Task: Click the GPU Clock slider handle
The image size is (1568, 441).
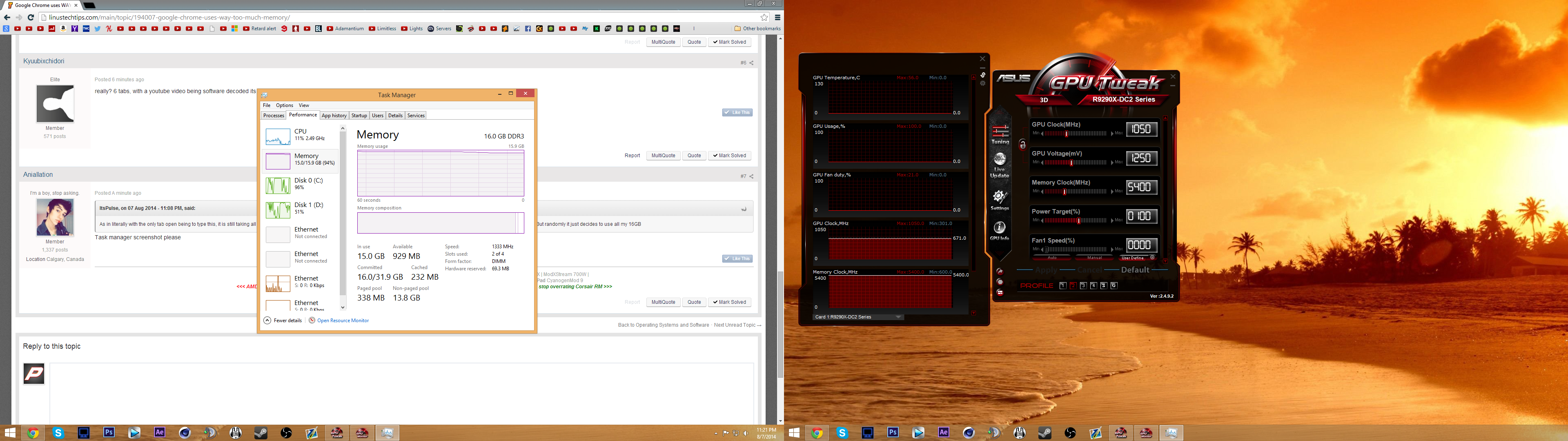Action: click(x=1066, y=134)
